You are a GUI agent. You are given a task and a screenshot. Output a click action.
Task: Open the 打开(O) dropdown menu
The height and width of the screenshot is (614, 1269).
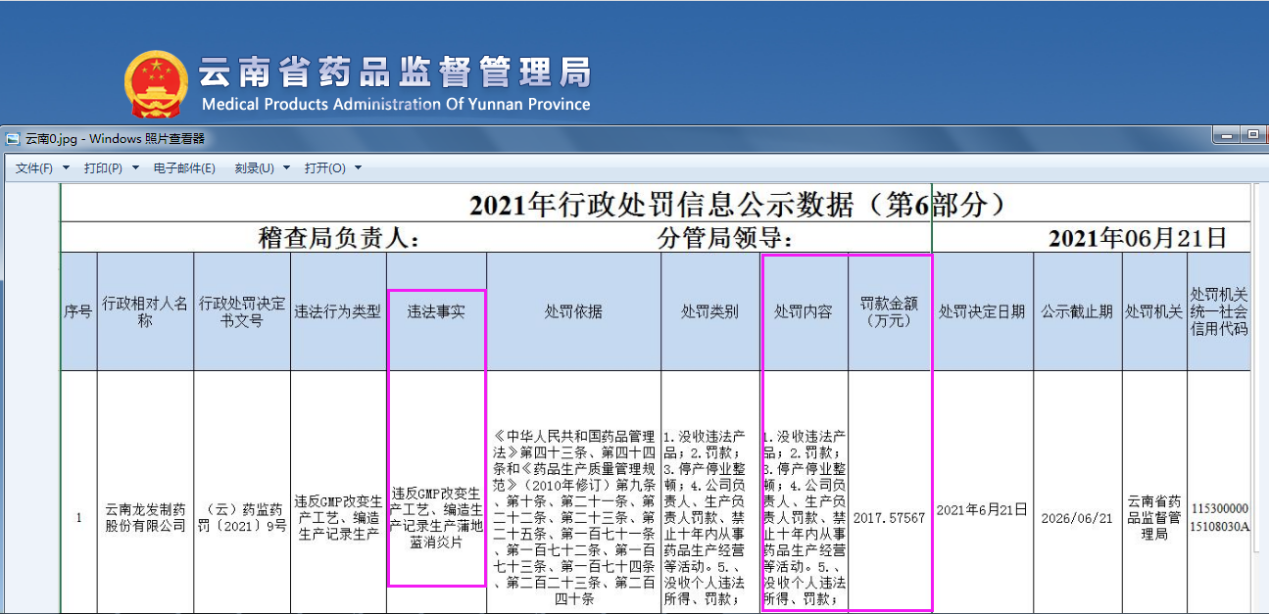click(x=334, y=168)
